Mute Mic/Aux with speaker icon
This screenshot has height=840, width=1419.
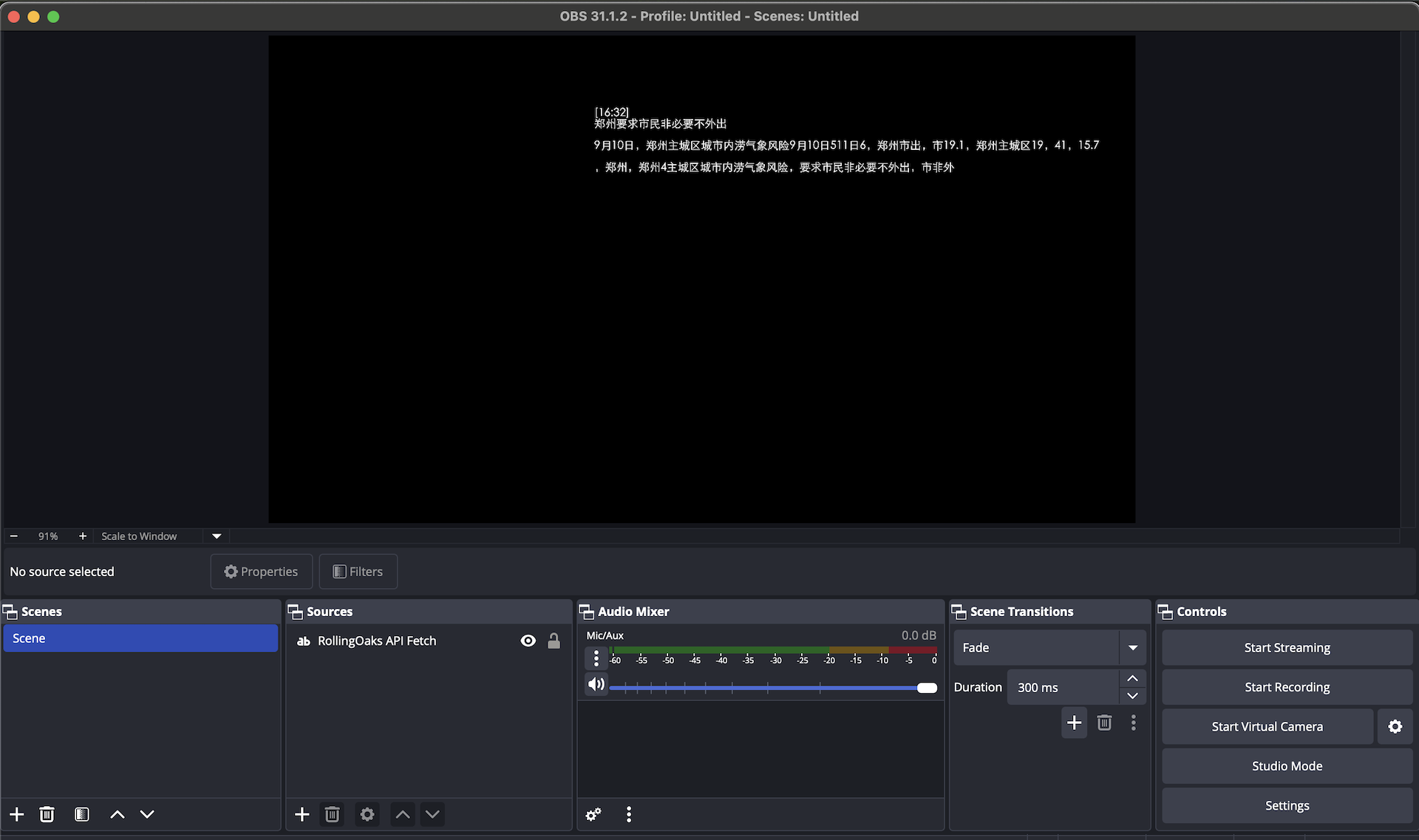tap(596, 684)
